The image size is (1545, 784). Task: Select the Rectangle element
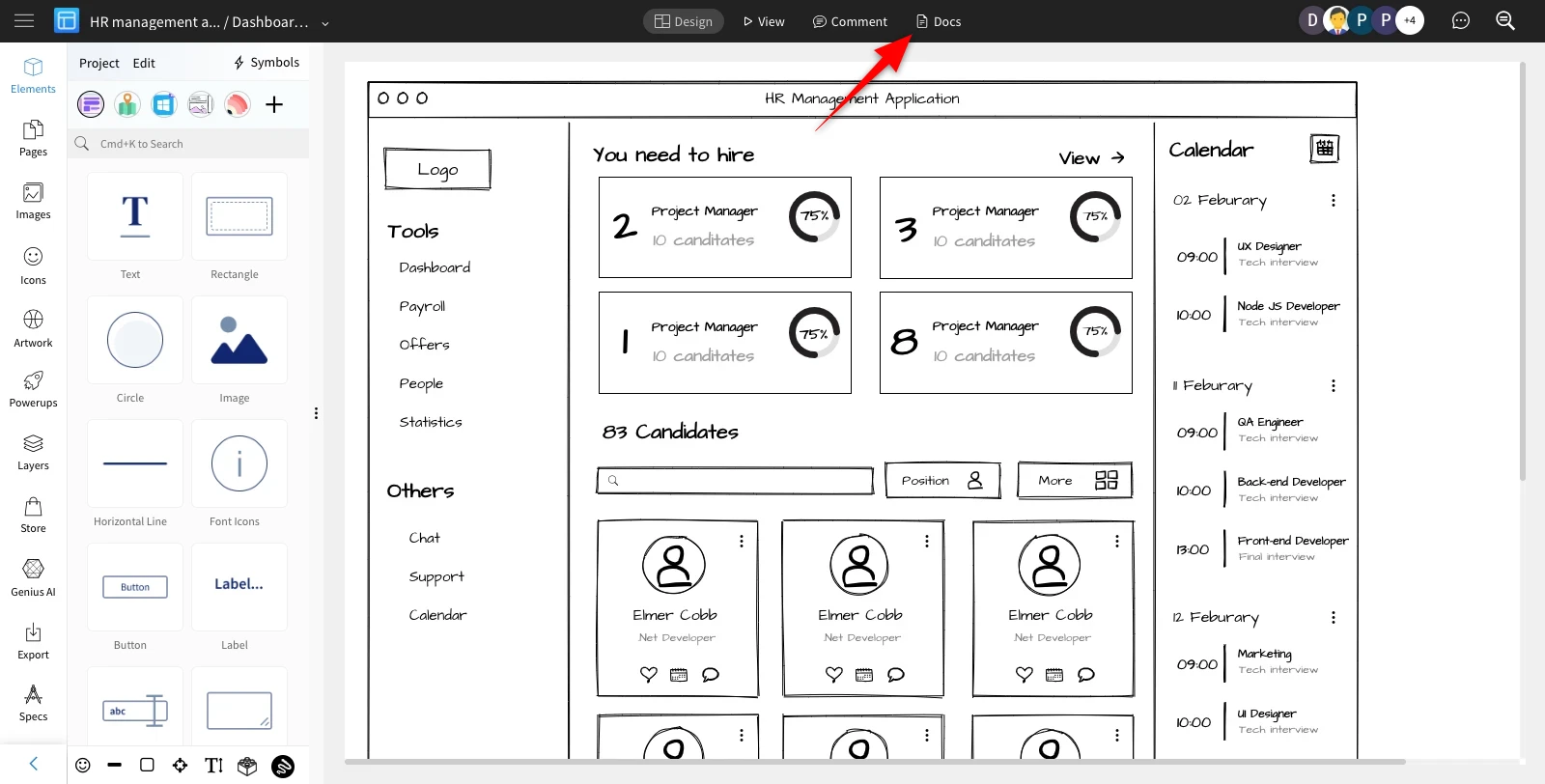239,216
